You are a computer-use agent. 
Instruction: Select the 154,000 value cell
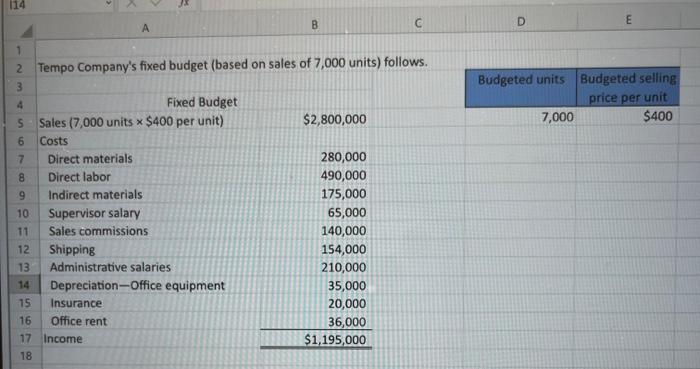[343, 249]
